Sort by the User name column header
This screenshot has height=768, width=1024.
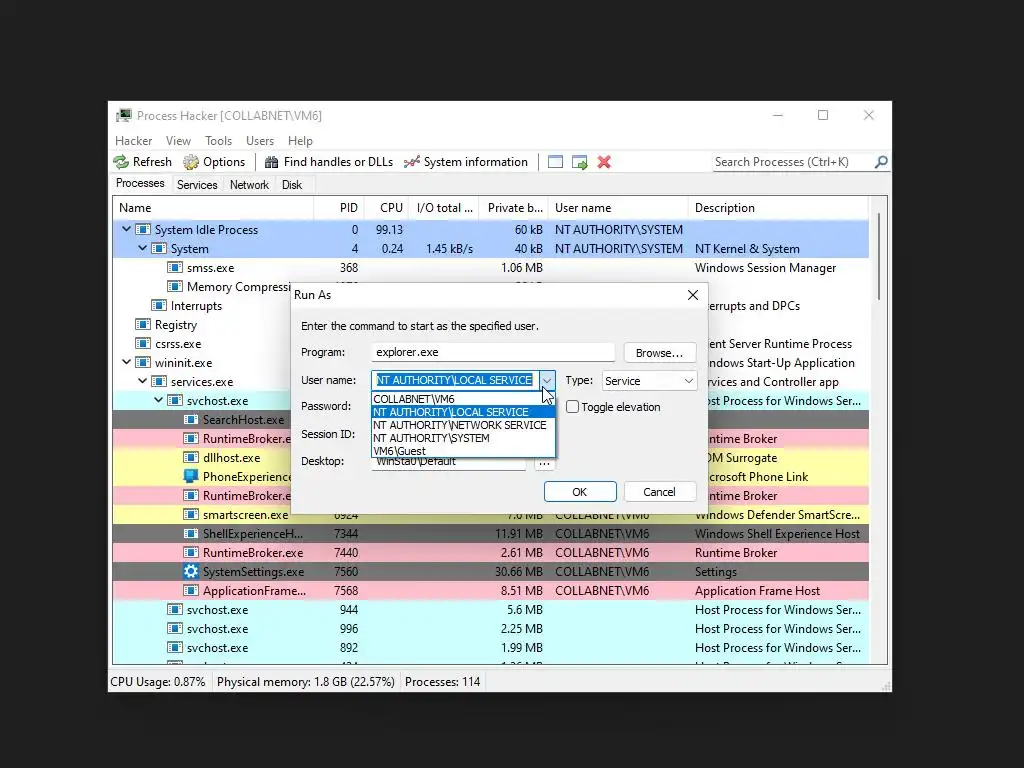(618, 208)
